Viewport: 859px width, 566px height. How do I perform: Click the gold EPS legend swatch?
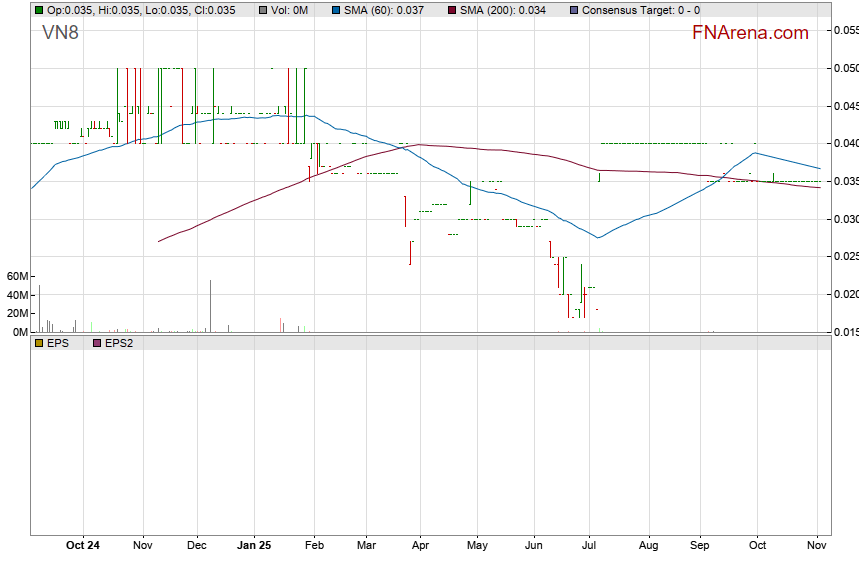39,343
